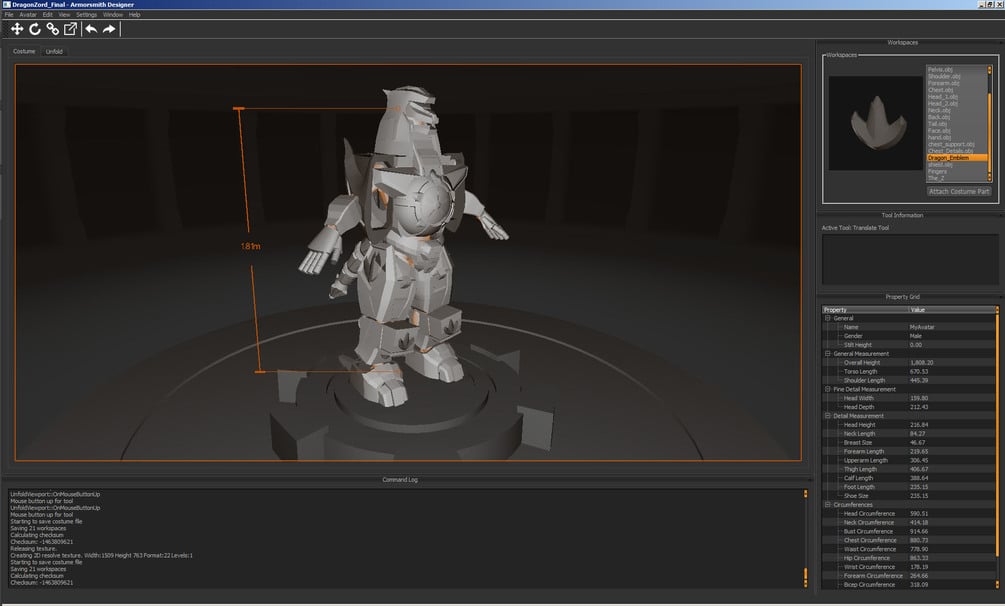Collapse the General Measurement group
The width and height of the screenshot is (1005, 606).
pyautogui.click(x=827, y=353)
